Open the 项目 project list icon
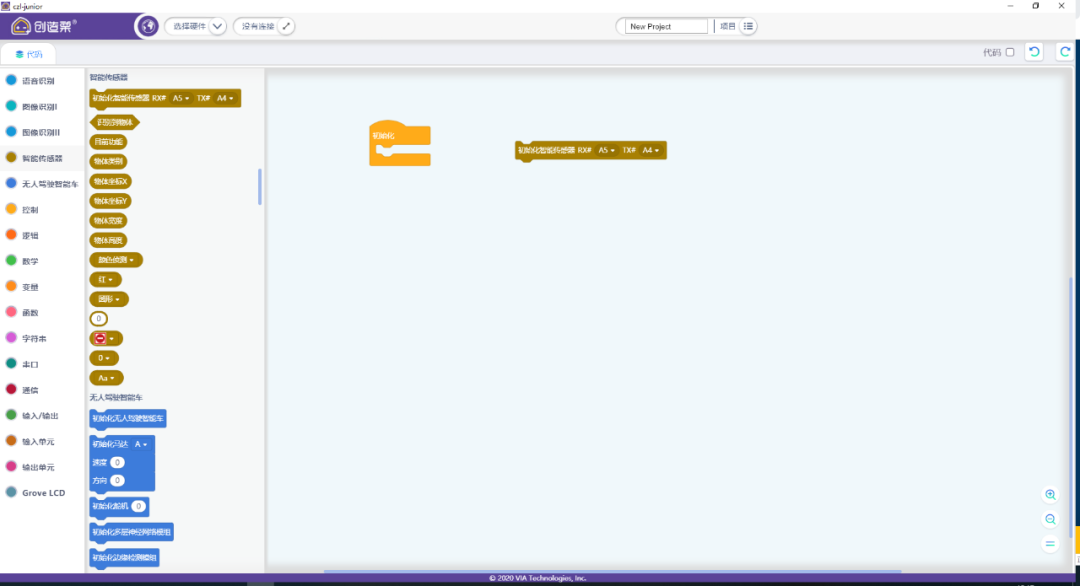Screen dimensions: 1080x586 coord(749,26)
